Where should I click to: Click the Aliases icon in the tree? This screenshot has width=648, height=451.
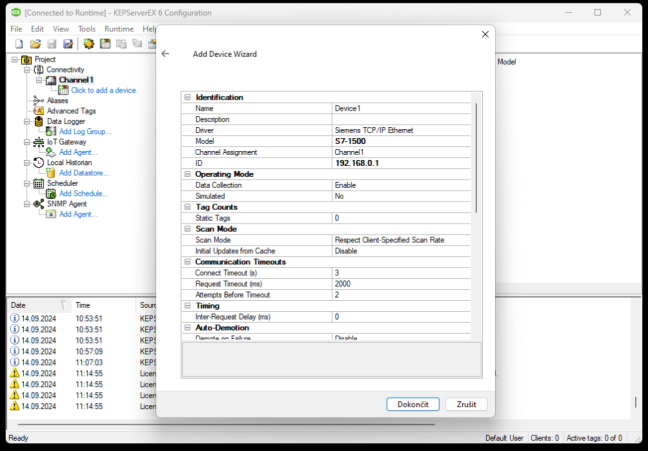pos(38,100)
